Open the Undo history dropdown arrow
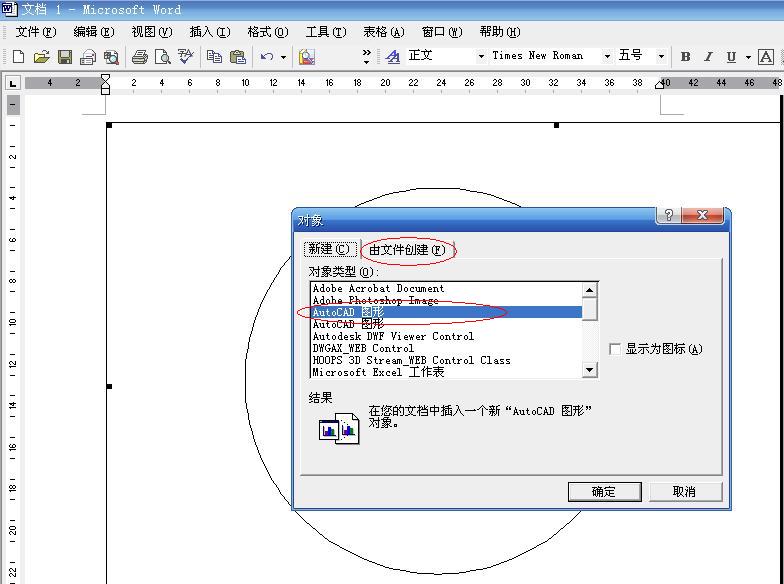Image resolution: width=784 pixels, height=584 pixels. pos(284,57)
